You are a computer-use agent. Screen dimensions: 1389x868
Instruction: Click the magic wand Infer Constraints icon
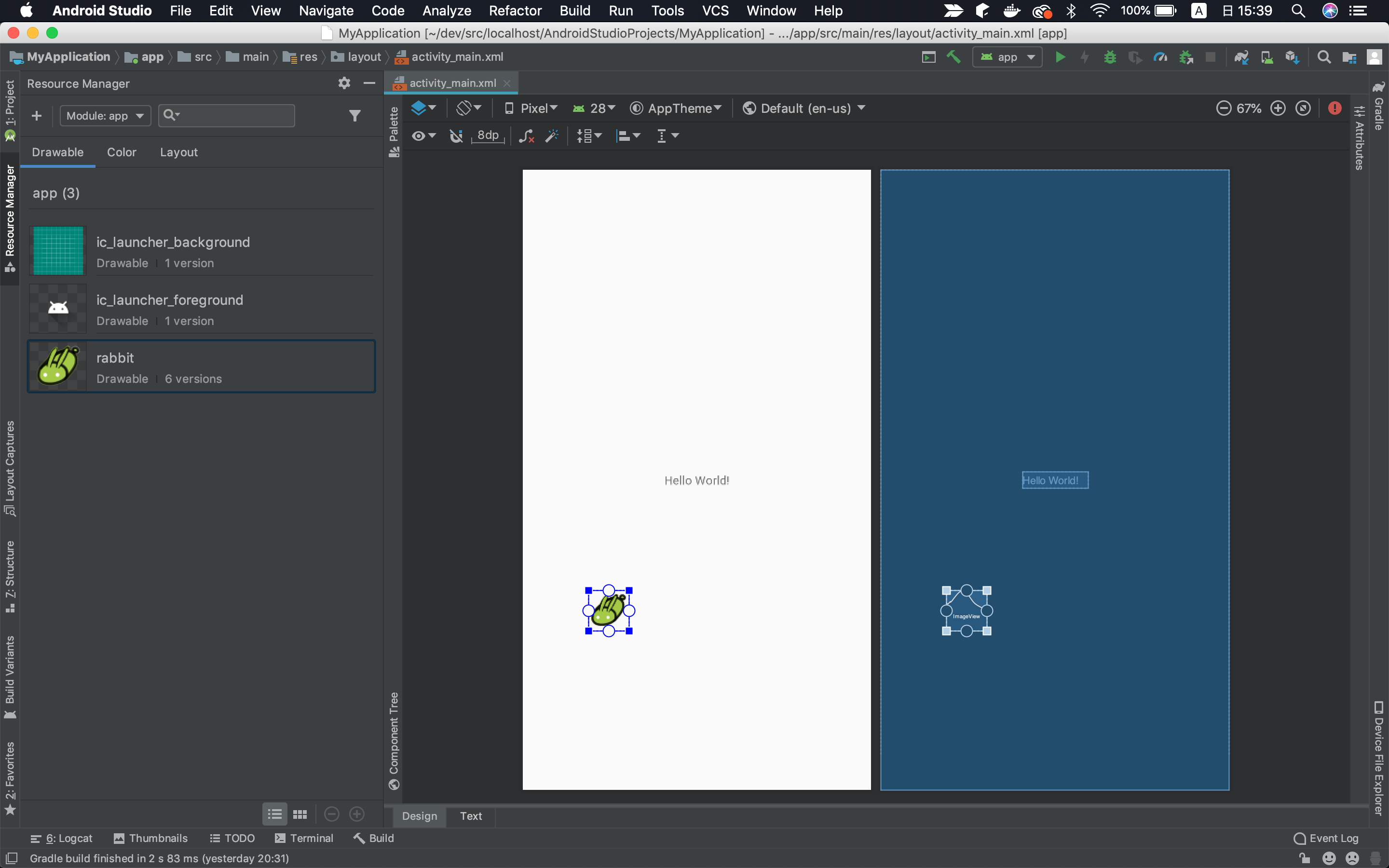tap(552, 136)
